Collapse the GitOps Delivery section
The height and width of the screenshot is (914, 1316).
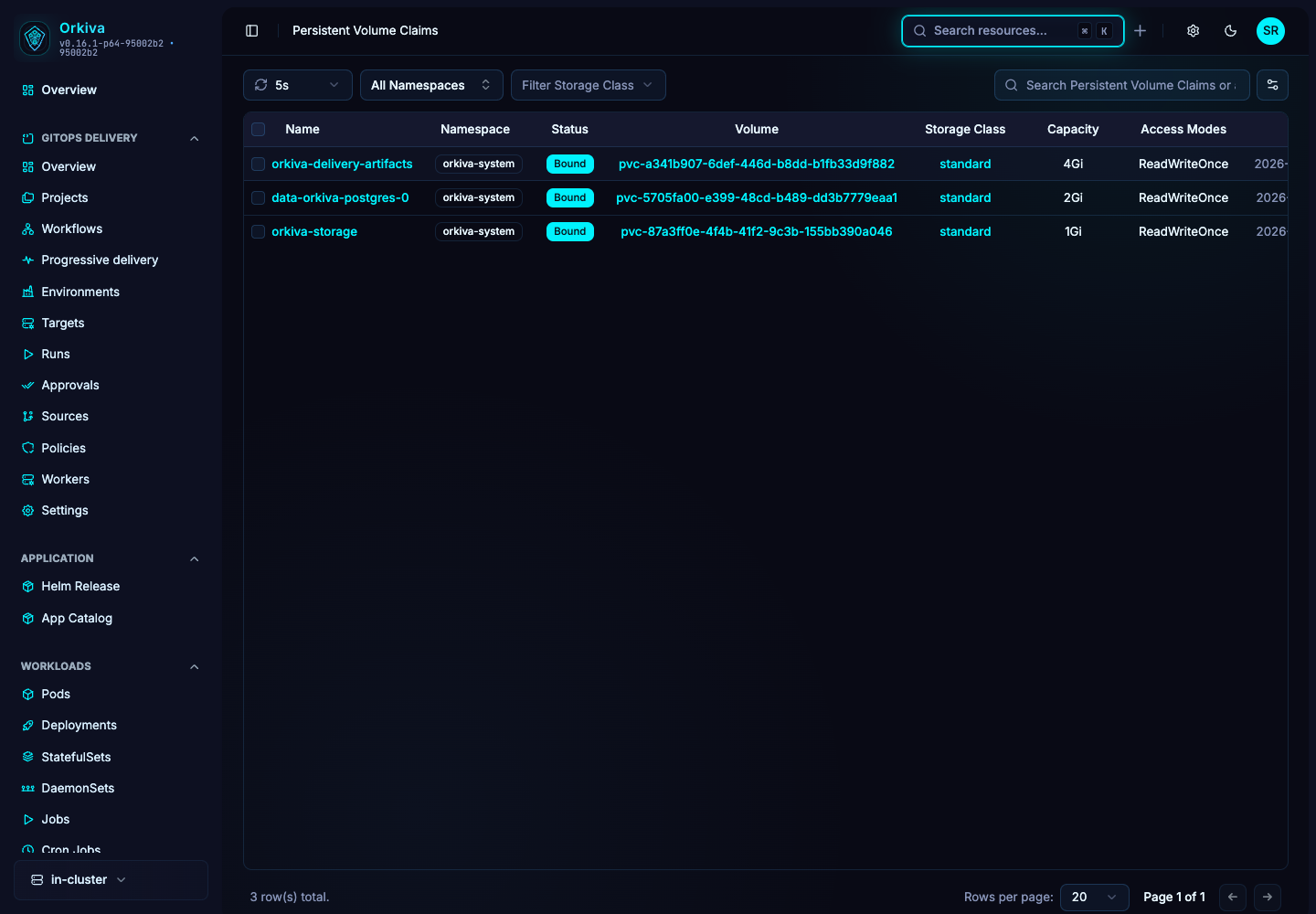(x=194, y=138)
